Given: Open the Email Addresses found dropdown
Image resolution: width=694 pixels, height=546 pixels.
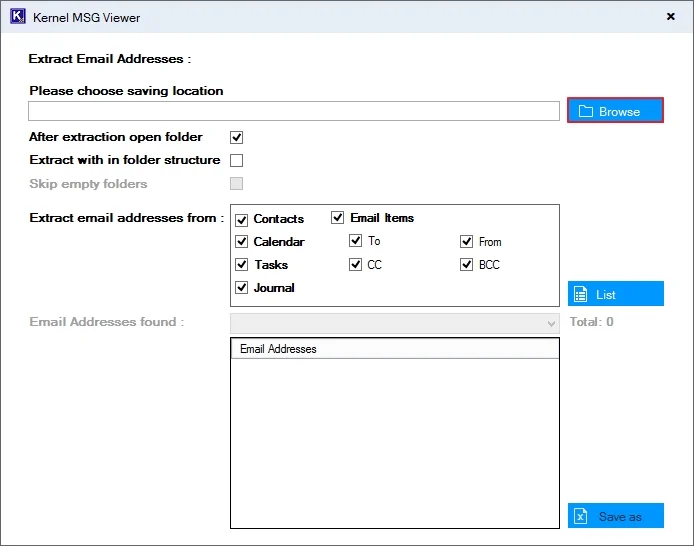Looking at the screenshot, I should [x=395, y=323].
